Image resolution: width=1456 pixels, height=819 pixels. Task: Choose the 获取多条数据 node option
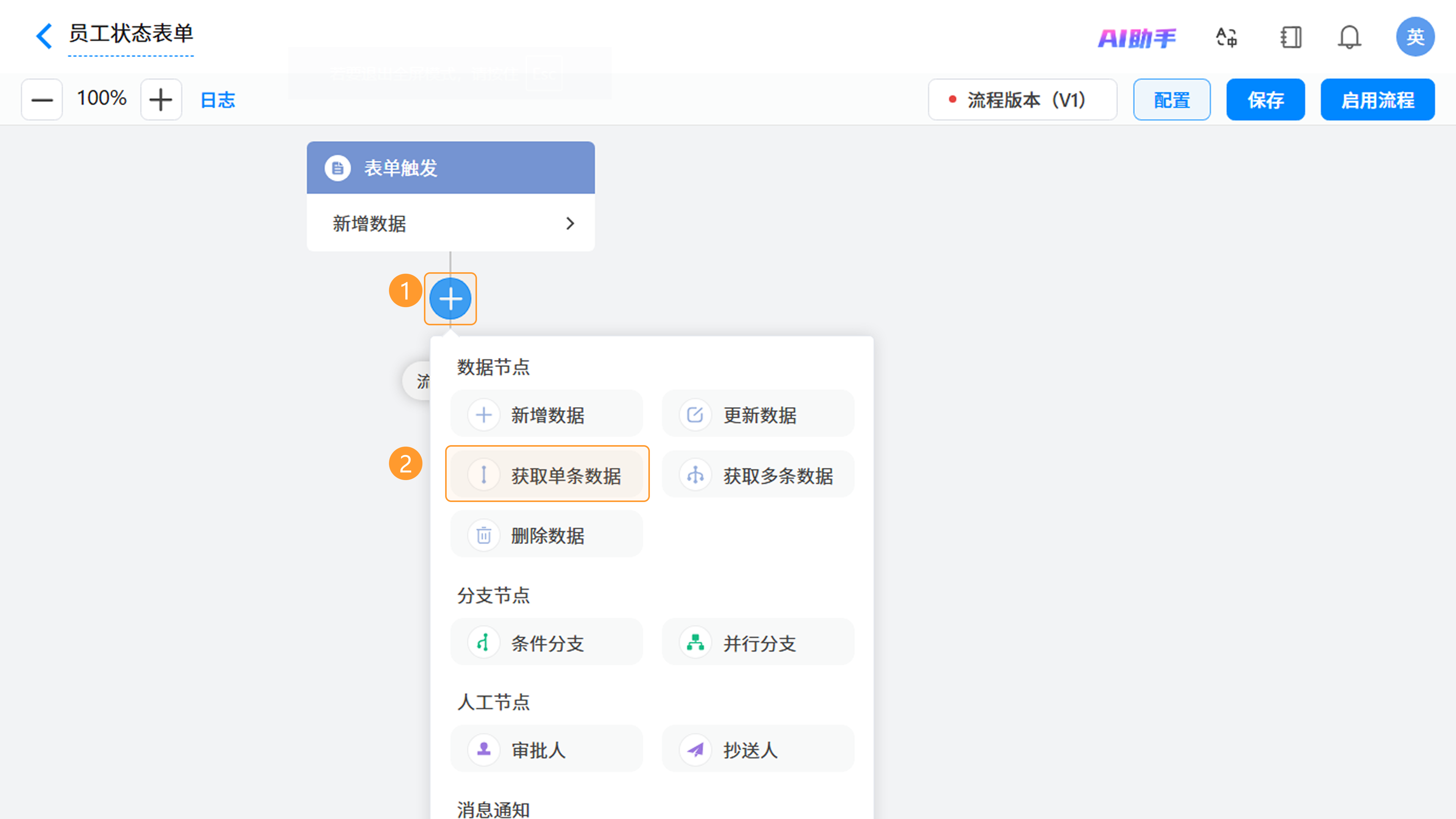coord(758,475)
